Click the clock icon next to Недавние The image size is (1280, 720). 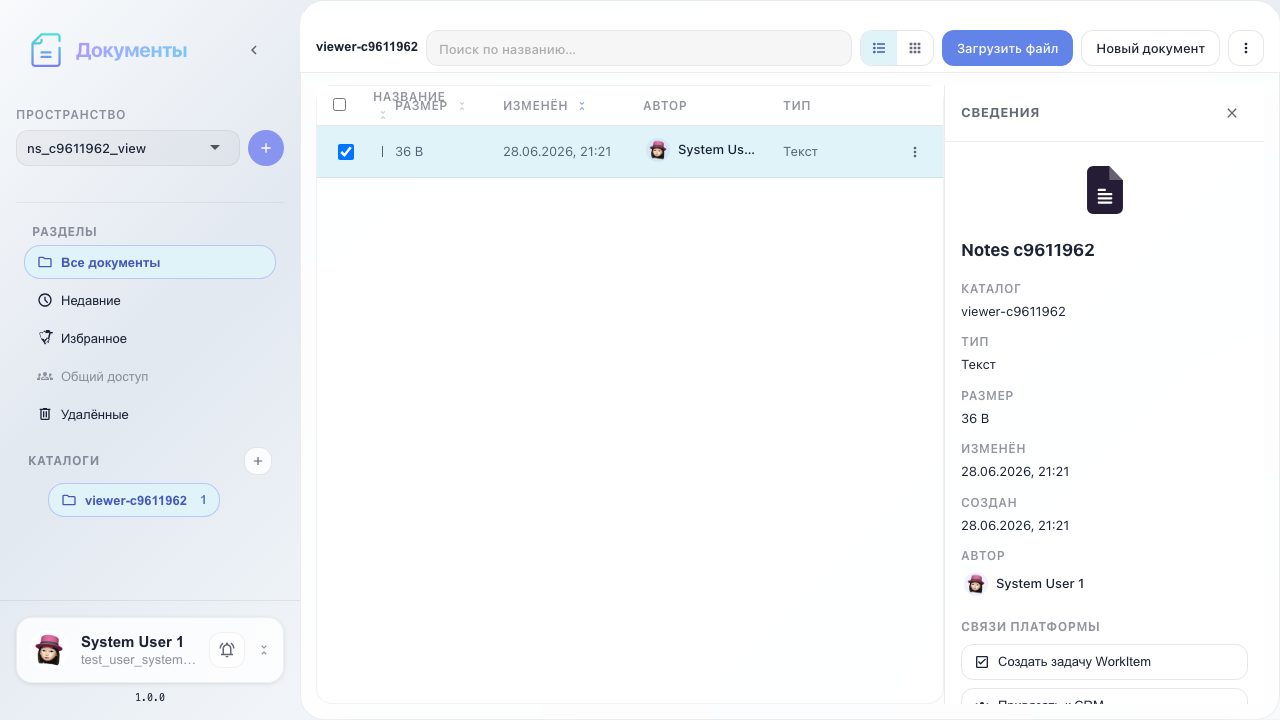coord(45,300)
